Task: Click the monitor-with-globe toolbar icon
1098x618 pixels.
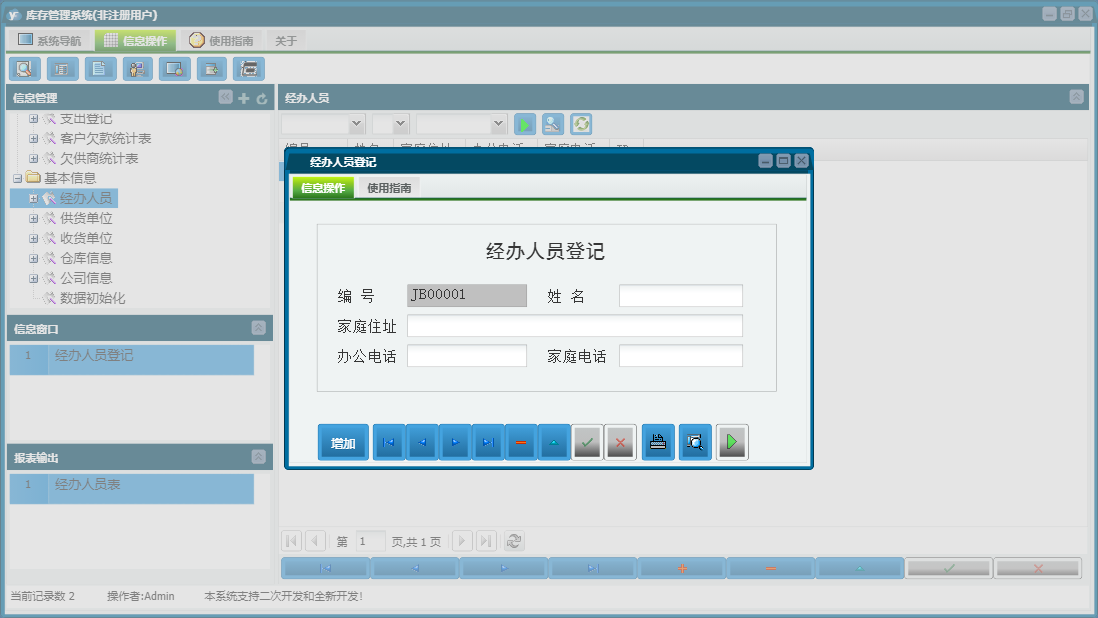Action: [174, 69]
